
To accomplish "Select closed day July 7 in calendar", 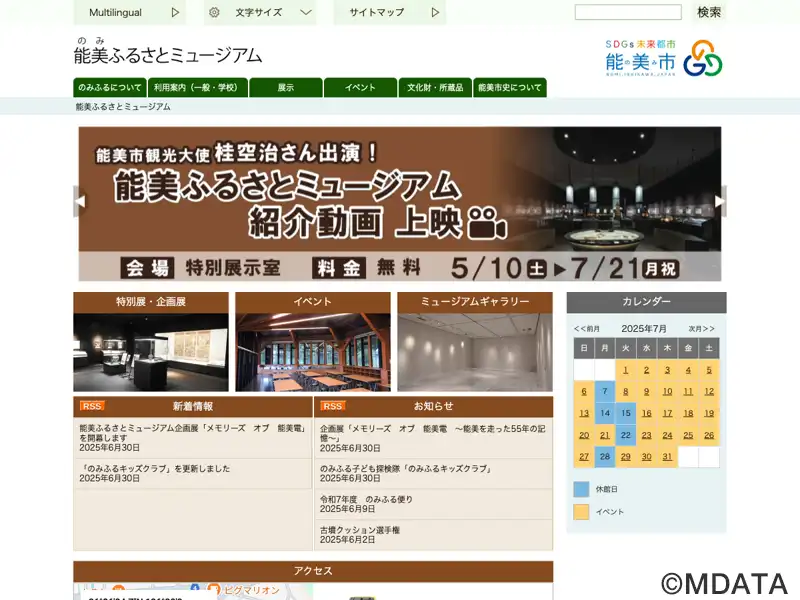I will click(x=605, y=392).
